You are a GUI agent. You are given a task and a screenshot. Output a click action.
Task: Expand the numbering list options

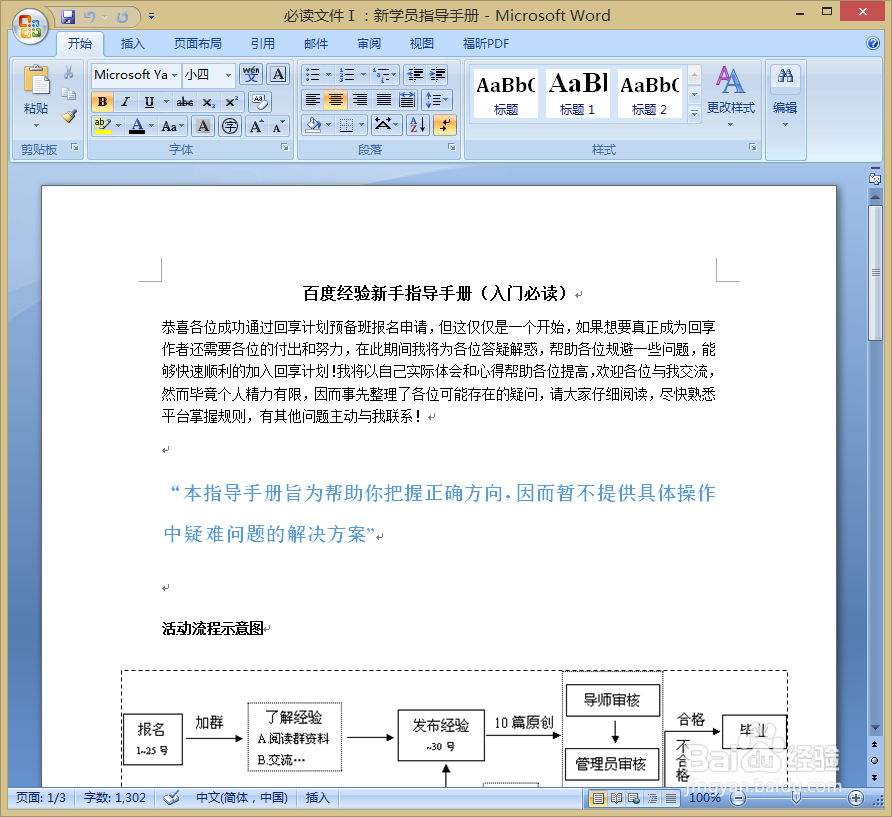tap(363, 75)
